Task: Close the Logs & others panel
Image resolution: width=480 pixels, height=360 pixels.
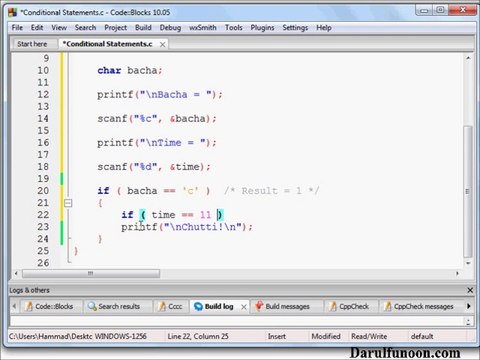Action: click(x=470, y=290)
